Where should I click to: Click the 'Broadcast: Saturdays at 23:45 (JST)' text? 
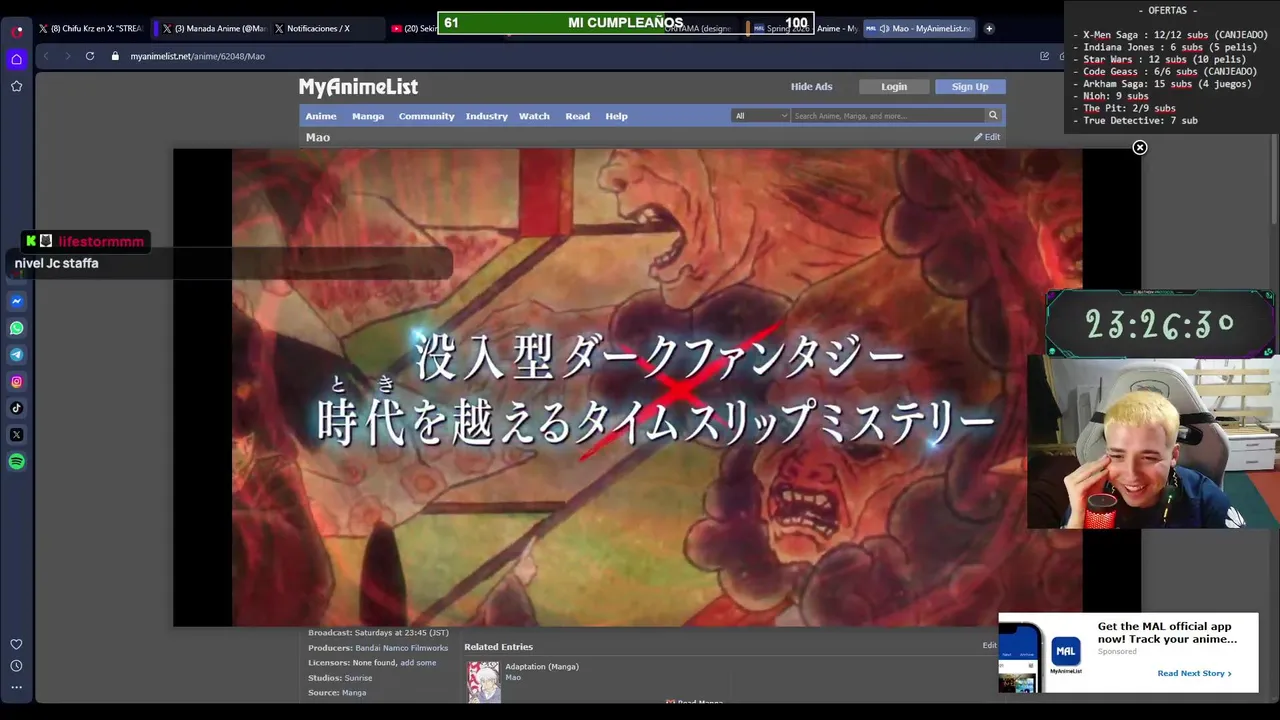click(x=378, y=633)
